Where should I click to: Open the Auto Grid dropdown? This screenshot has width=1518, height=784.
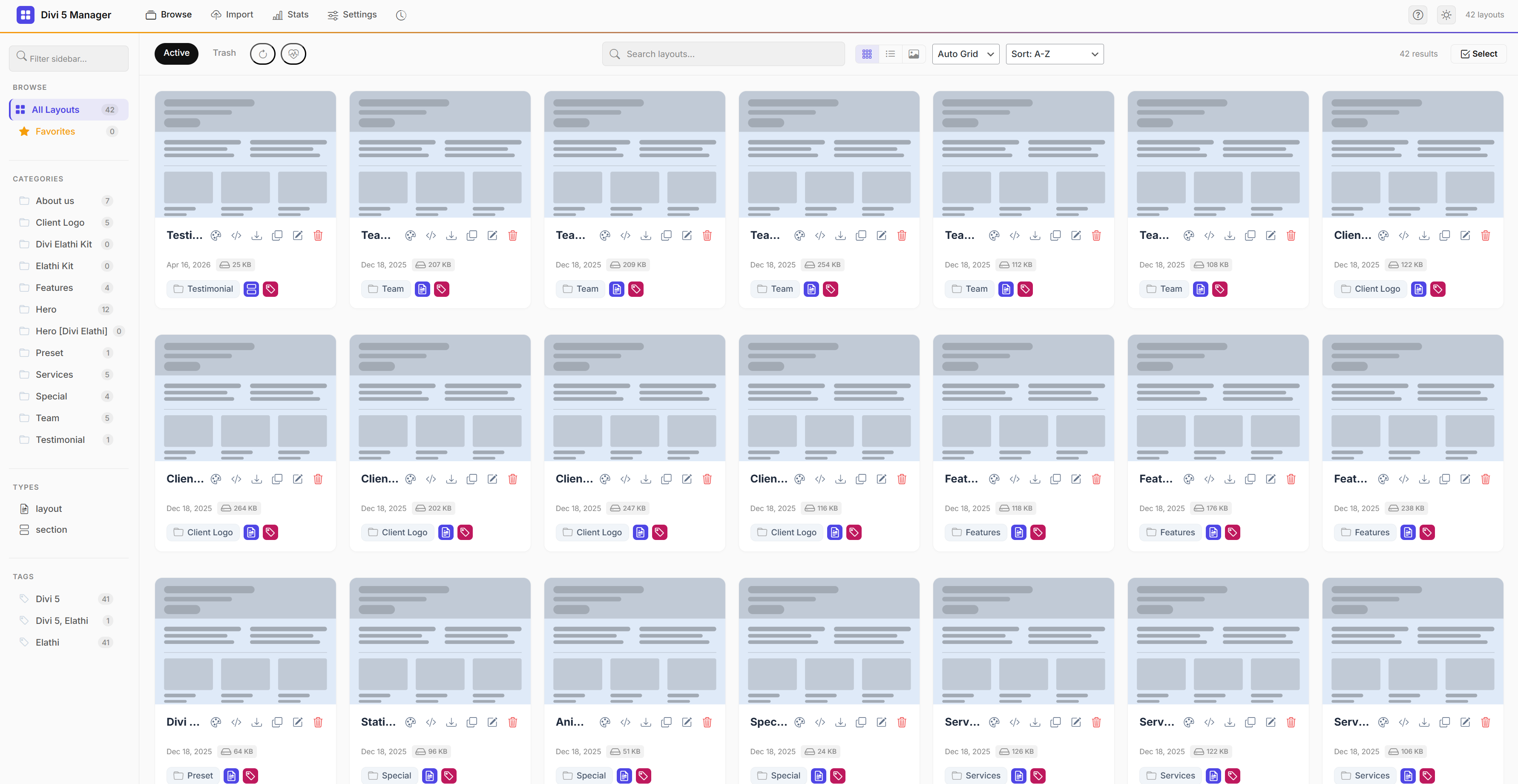point(965,54)
